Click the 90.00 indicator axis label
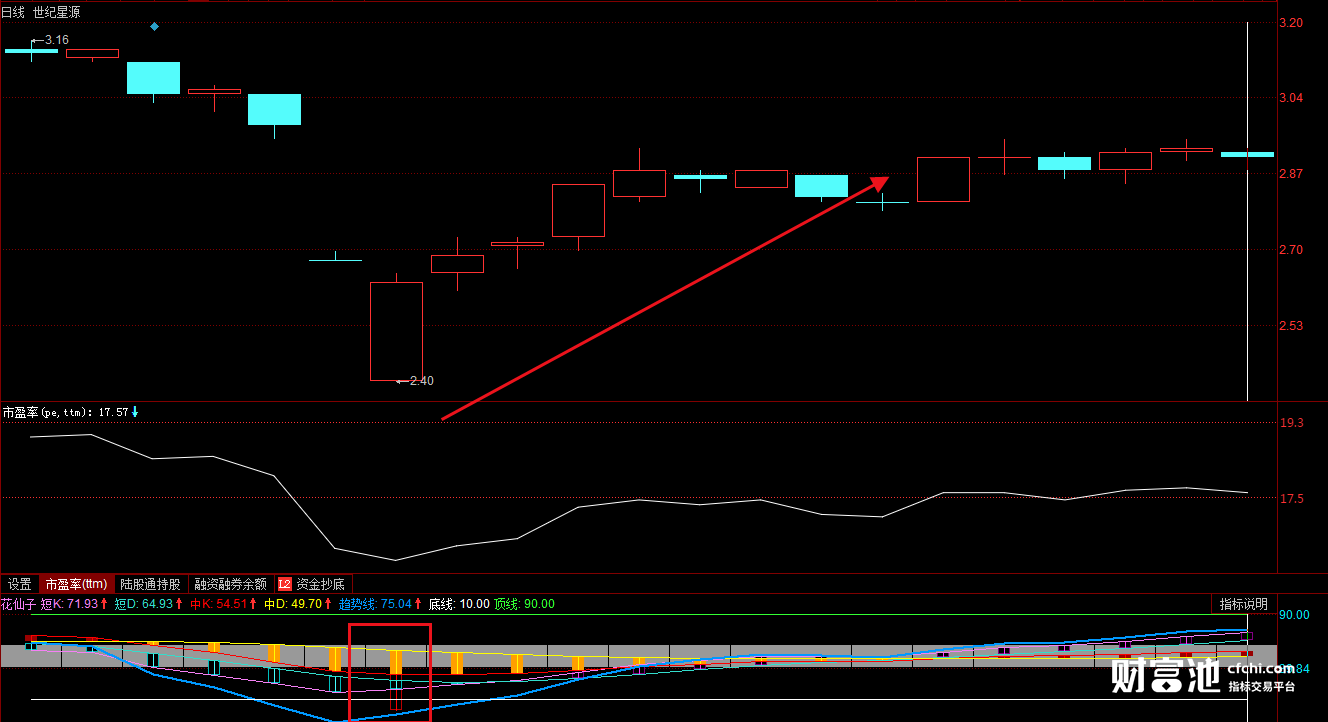The image size is (1328, 722). [x=1295, y=615]
